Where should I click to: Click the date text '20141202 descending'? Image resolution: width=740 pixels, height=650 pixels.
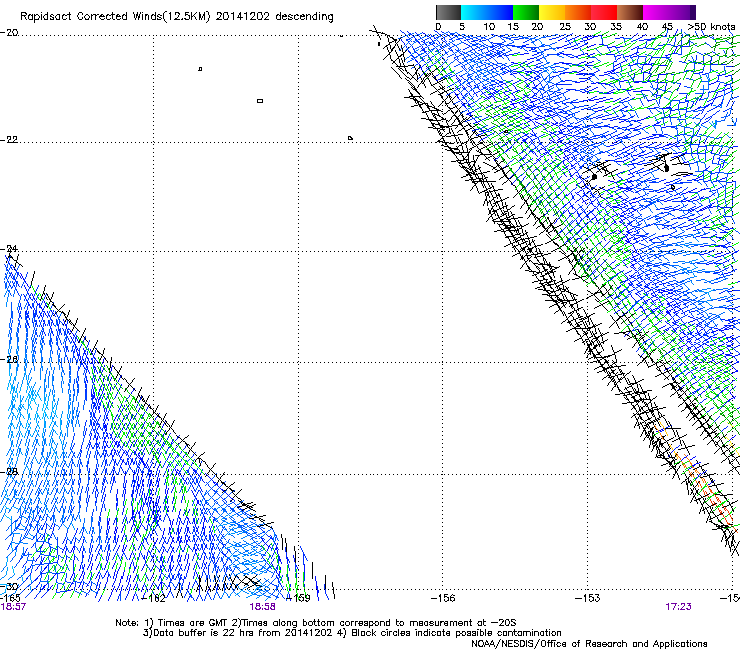[x=275, y=17]
